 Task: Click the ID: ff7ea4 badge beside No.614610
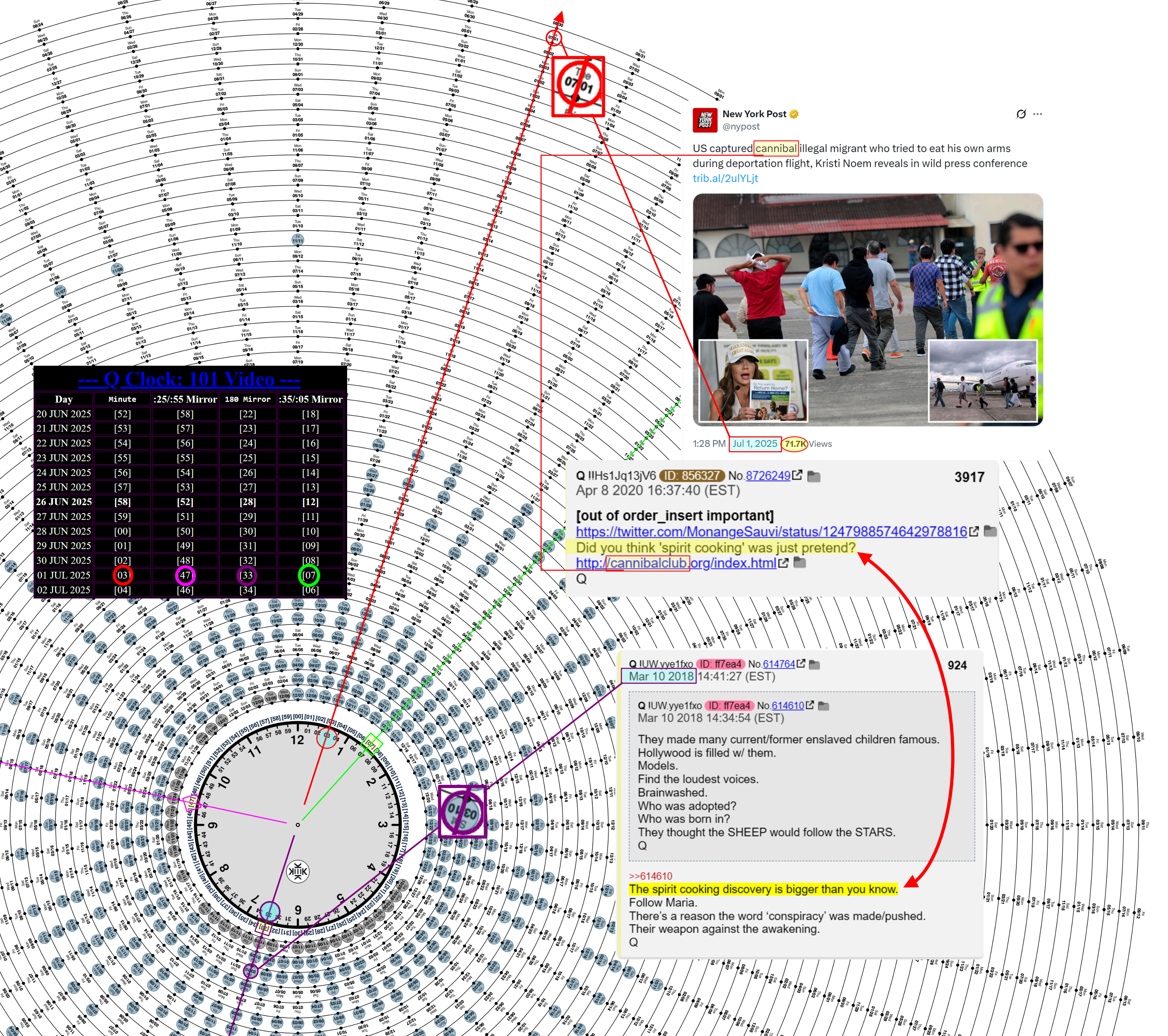click(730, 706)
